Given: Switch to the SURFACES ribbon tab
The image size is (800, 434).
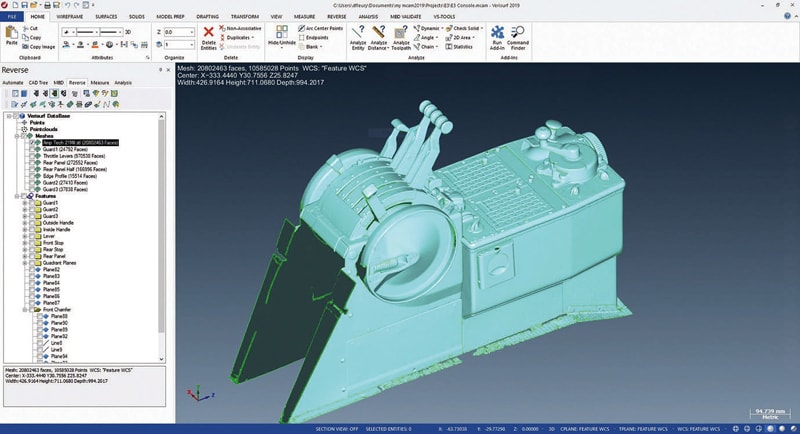Looking at the screenshot, I should pos(106,16).
